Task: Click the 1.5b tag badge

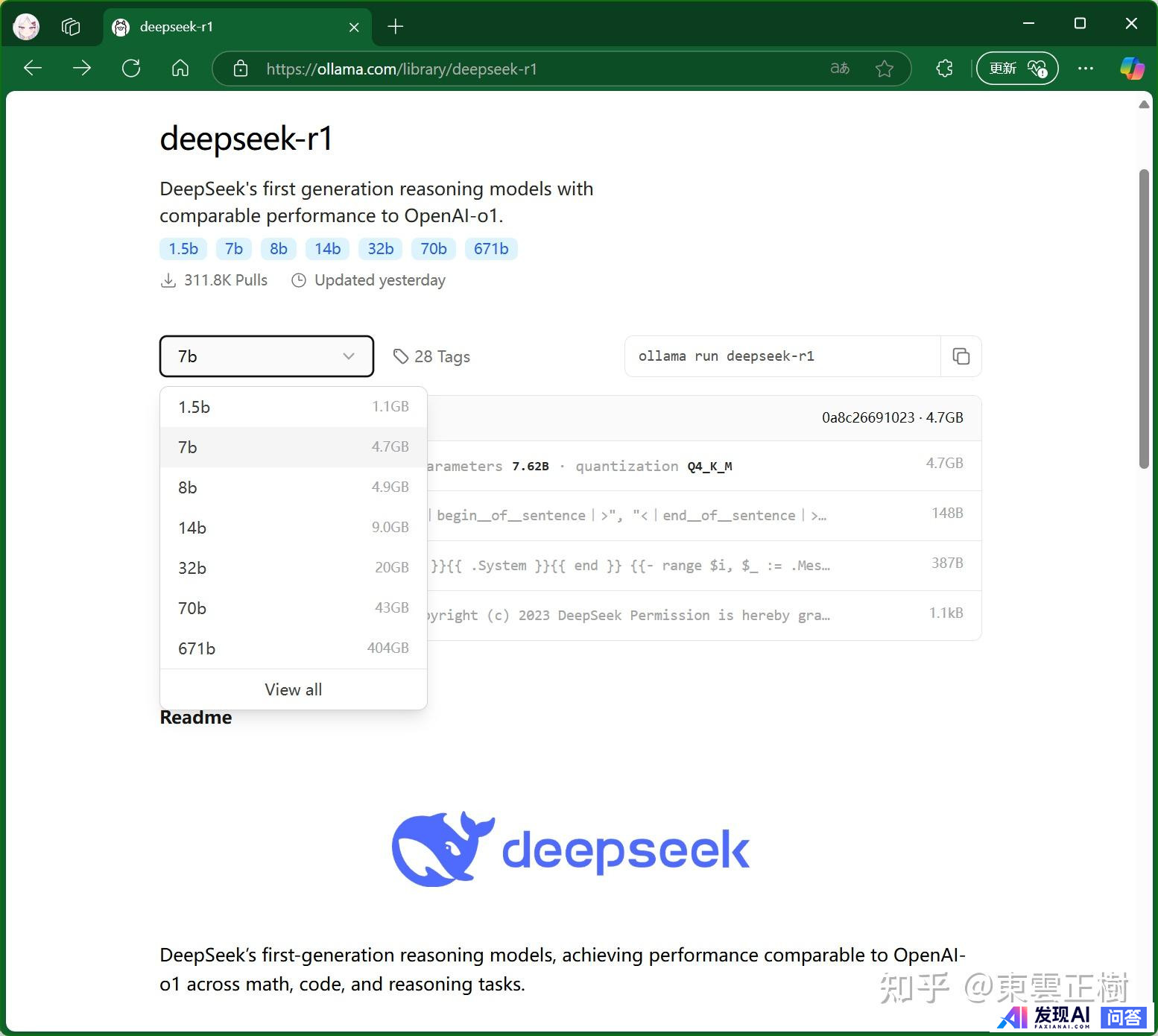Action: [183, 249]
